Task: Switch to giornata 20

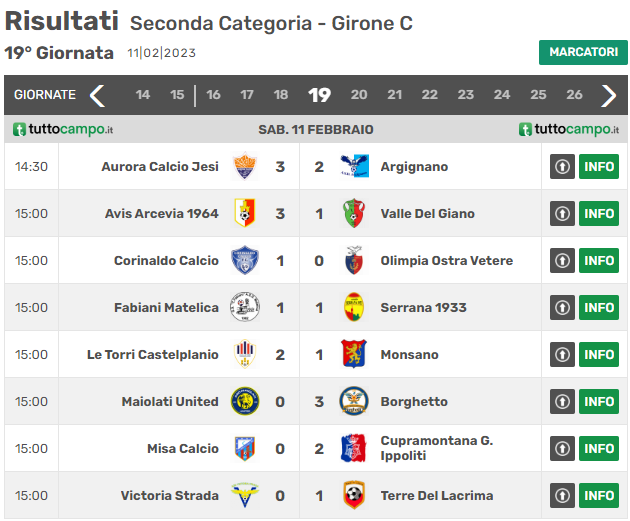Action: click(359, 95)
